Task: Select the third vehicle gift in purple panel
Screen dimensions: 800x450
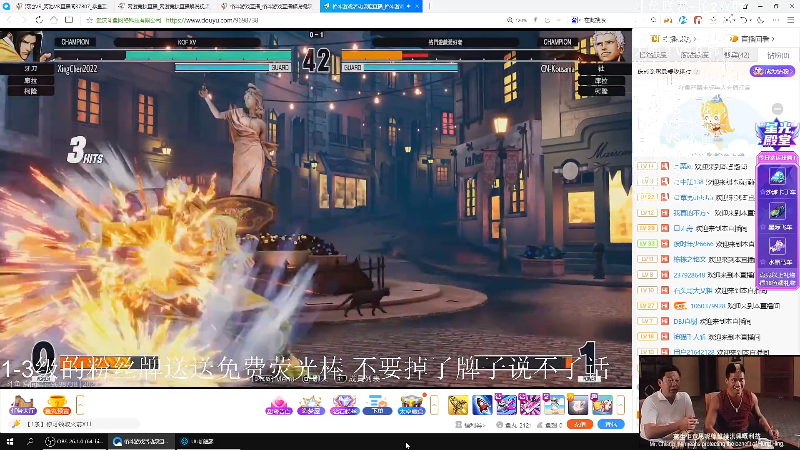Action: click(777, 251)
